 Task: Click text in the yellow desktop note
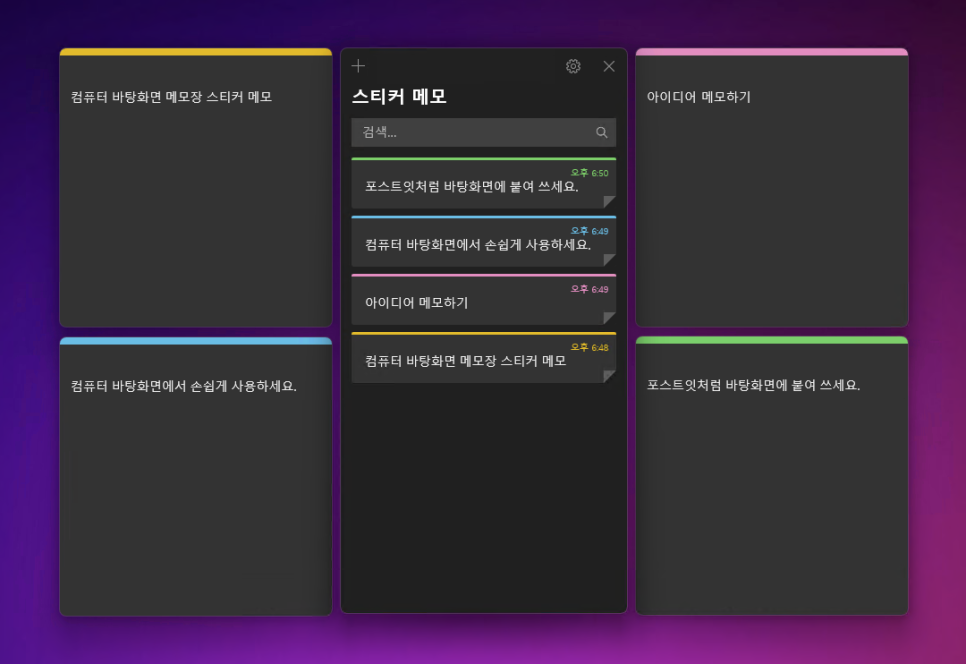171,97
